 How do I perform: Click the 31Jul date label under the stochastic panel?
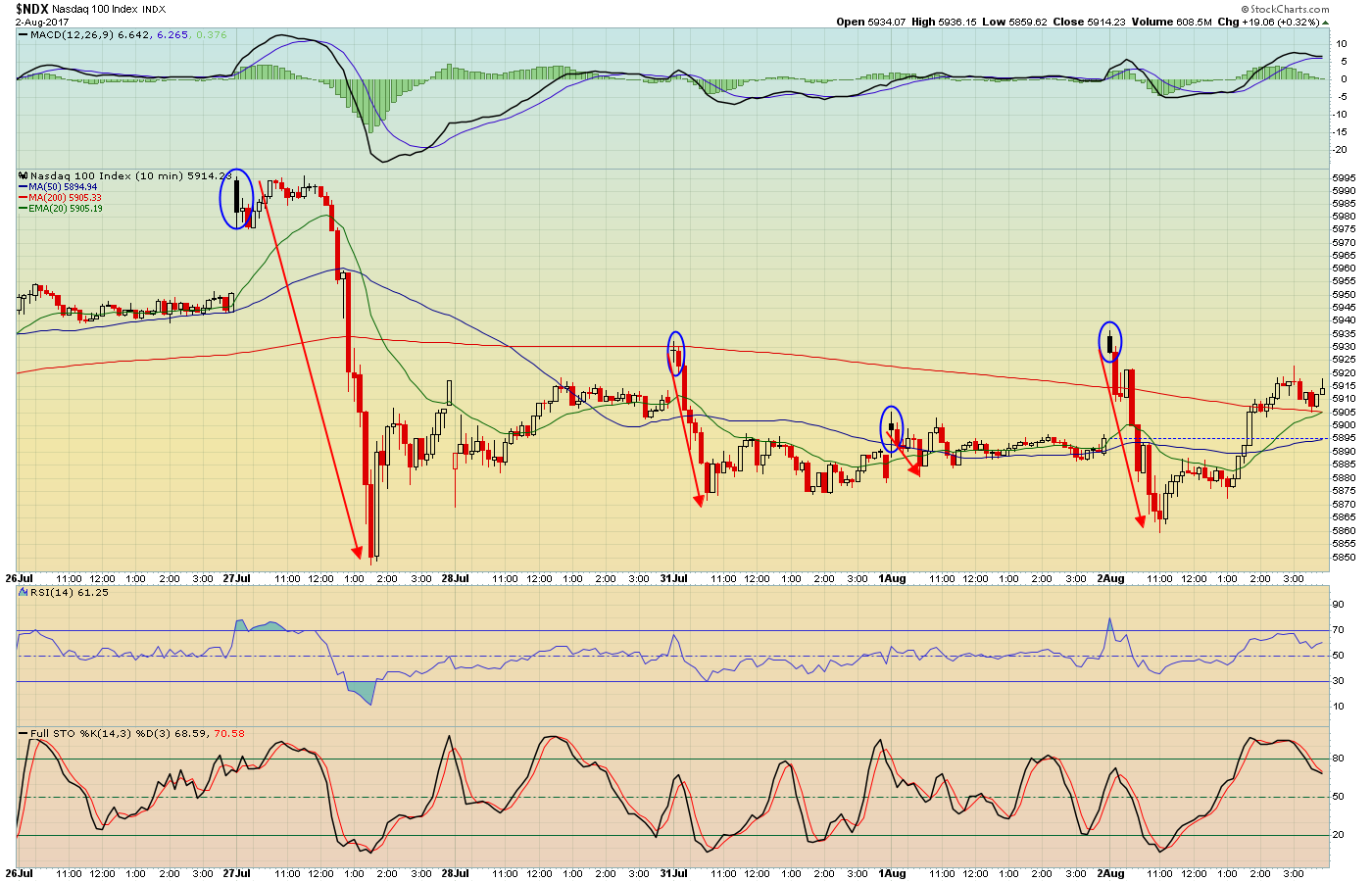672,873
